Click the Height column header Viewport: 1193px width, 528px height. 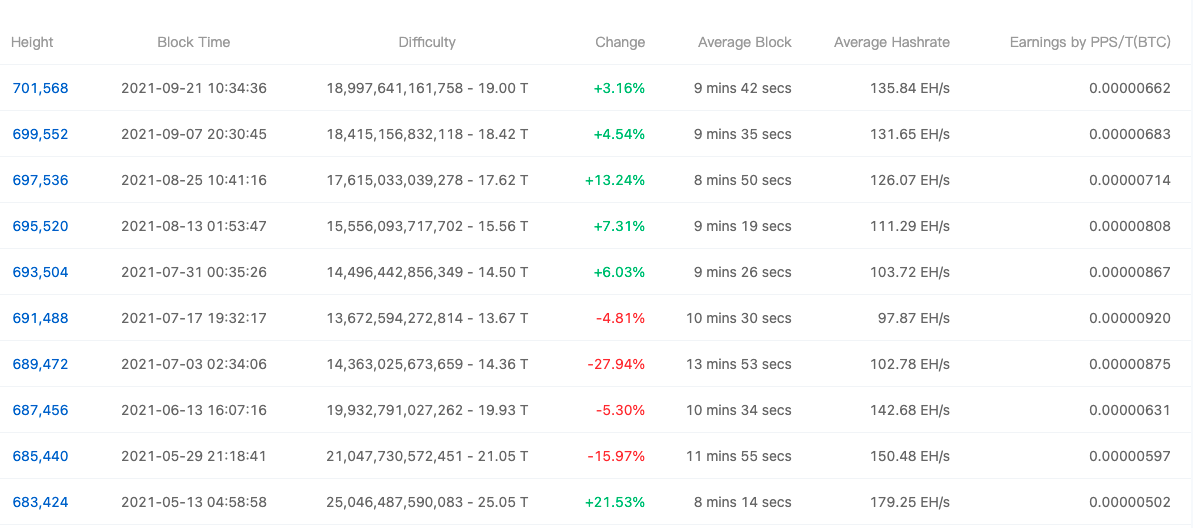32,42
